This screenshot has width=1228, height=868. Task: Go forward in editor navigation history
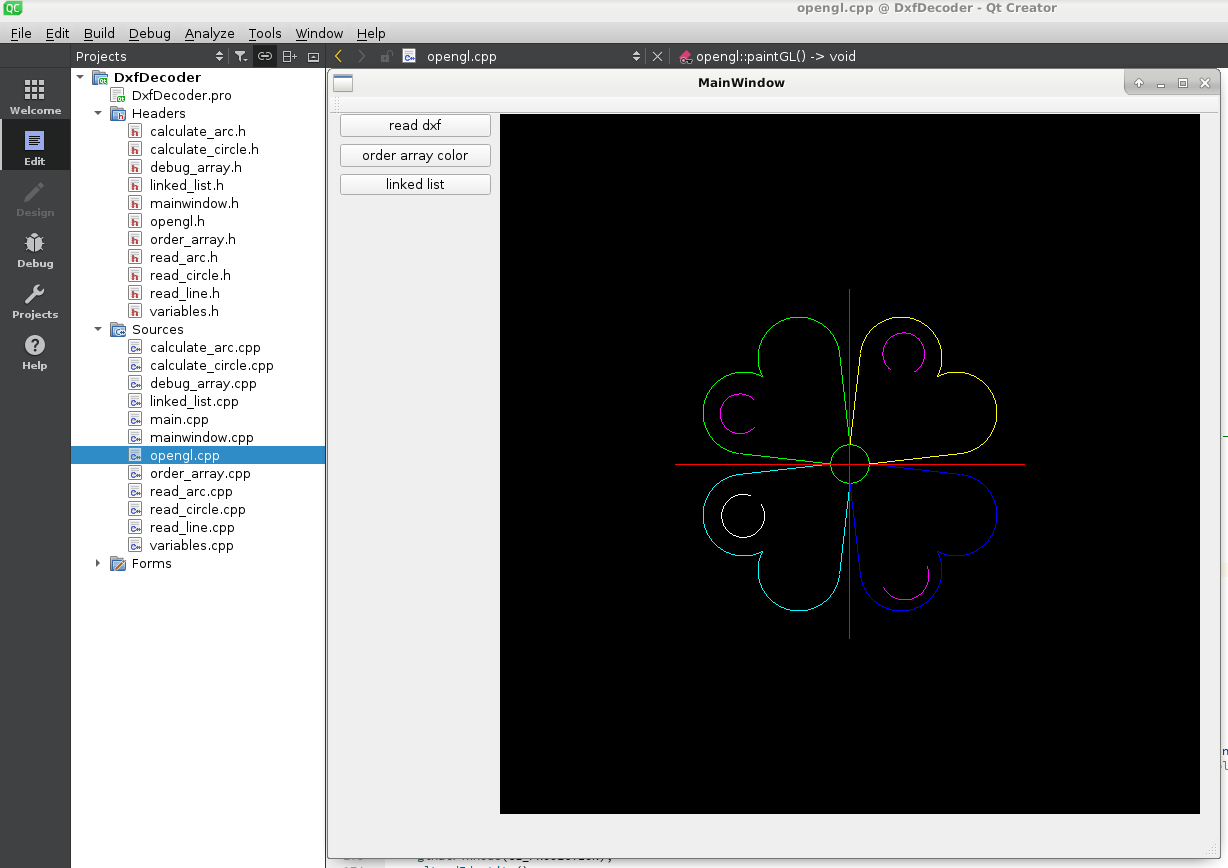pyautogui.click(x=362, y=57)
